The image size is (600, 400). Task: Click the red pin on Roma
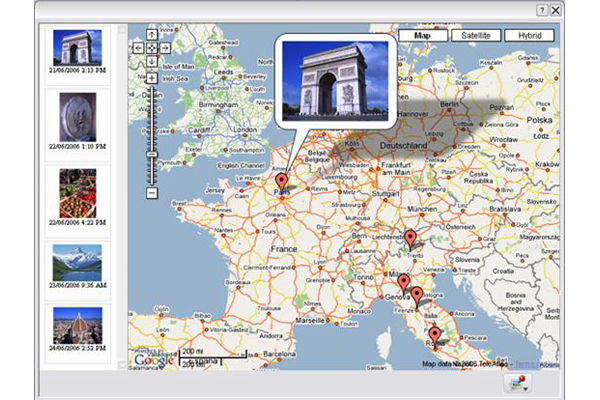[x=434, y=335]
